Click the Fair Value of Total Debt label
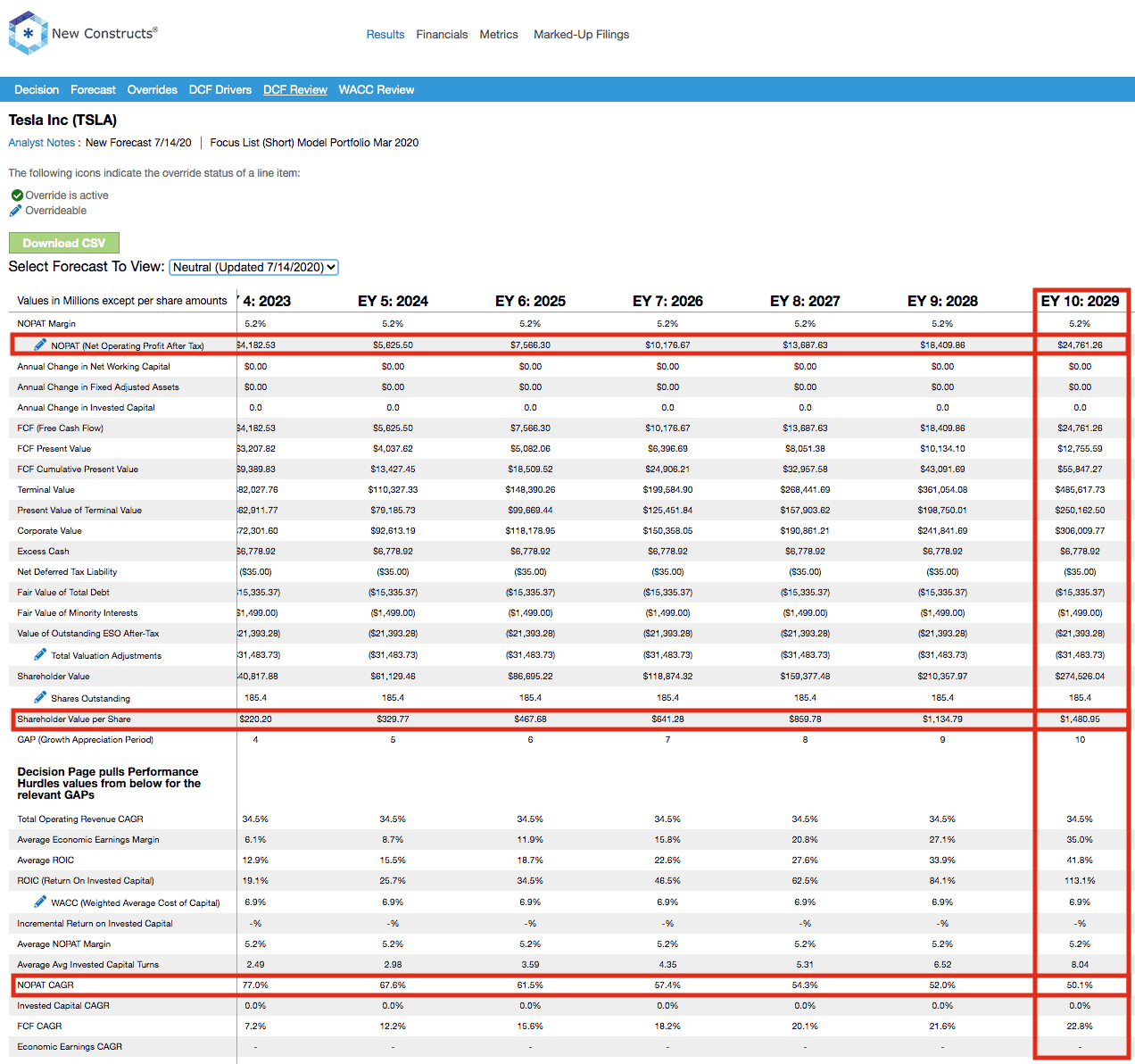 [x=63, y=592]
